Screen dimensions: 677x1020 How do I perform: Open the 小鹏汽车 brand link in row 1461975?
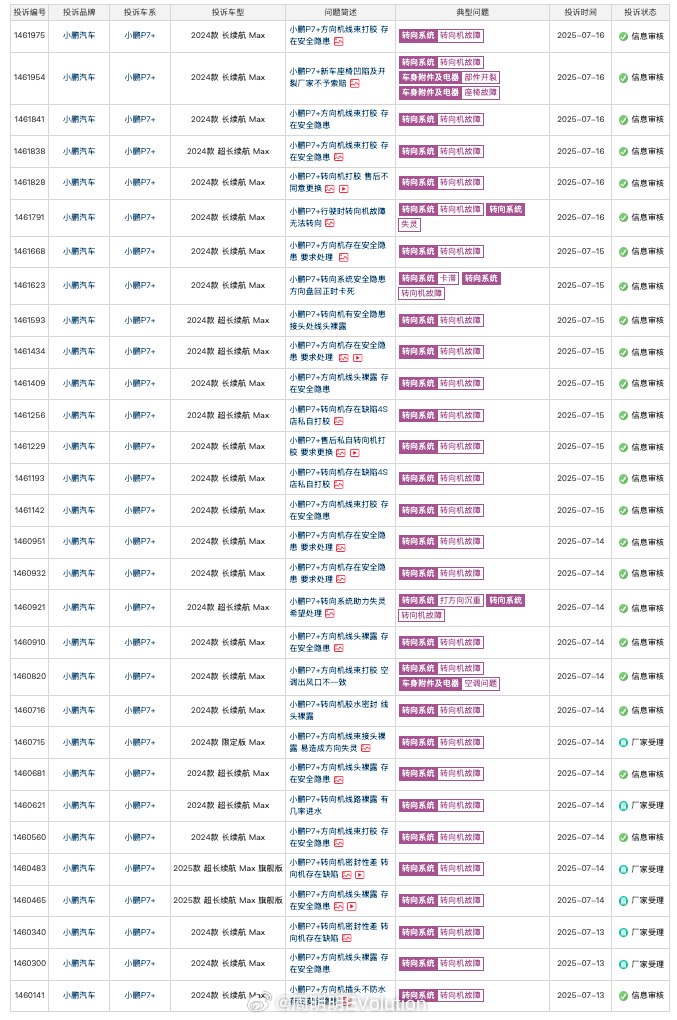[79, 36]
